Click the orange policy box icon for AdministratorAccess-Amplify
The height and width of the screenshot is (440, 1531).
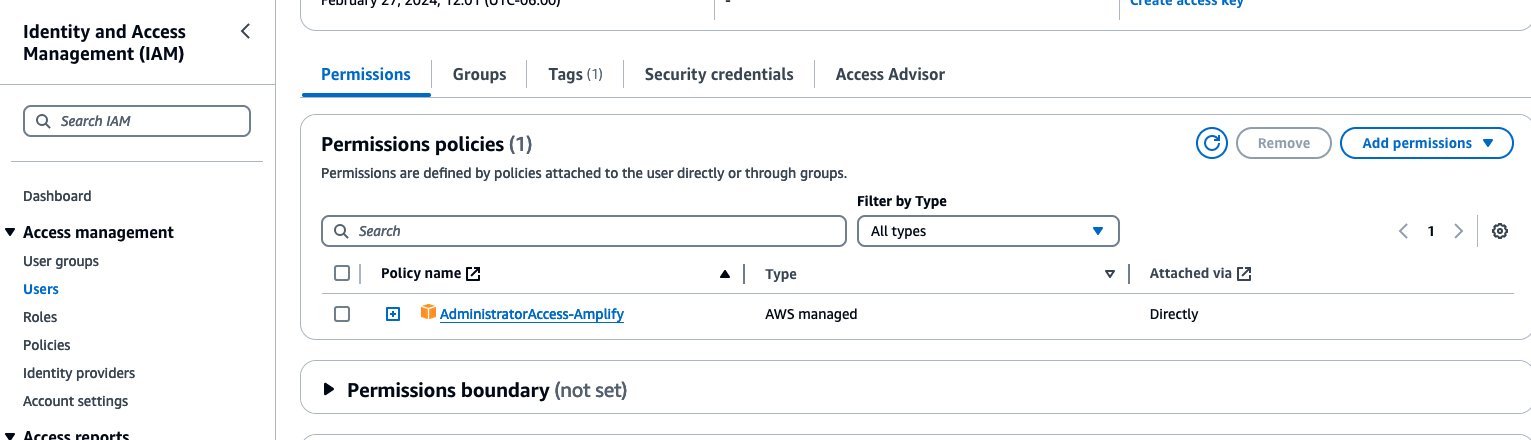point(428,313)
